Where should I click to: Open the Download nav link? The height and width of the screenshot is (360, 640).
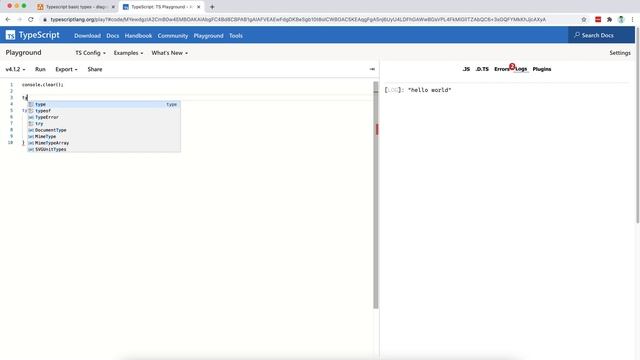87,36
